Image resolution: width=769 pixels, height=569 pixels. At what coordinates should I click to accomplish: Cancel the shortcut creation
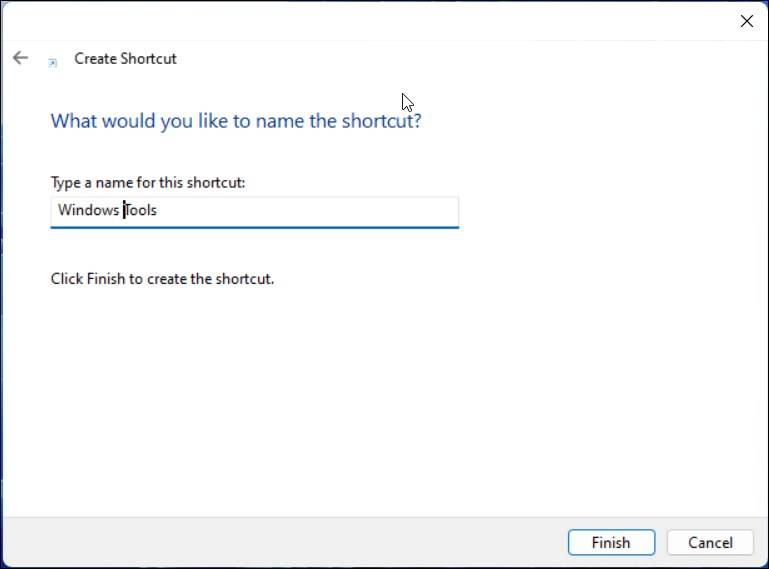(710, 542)
